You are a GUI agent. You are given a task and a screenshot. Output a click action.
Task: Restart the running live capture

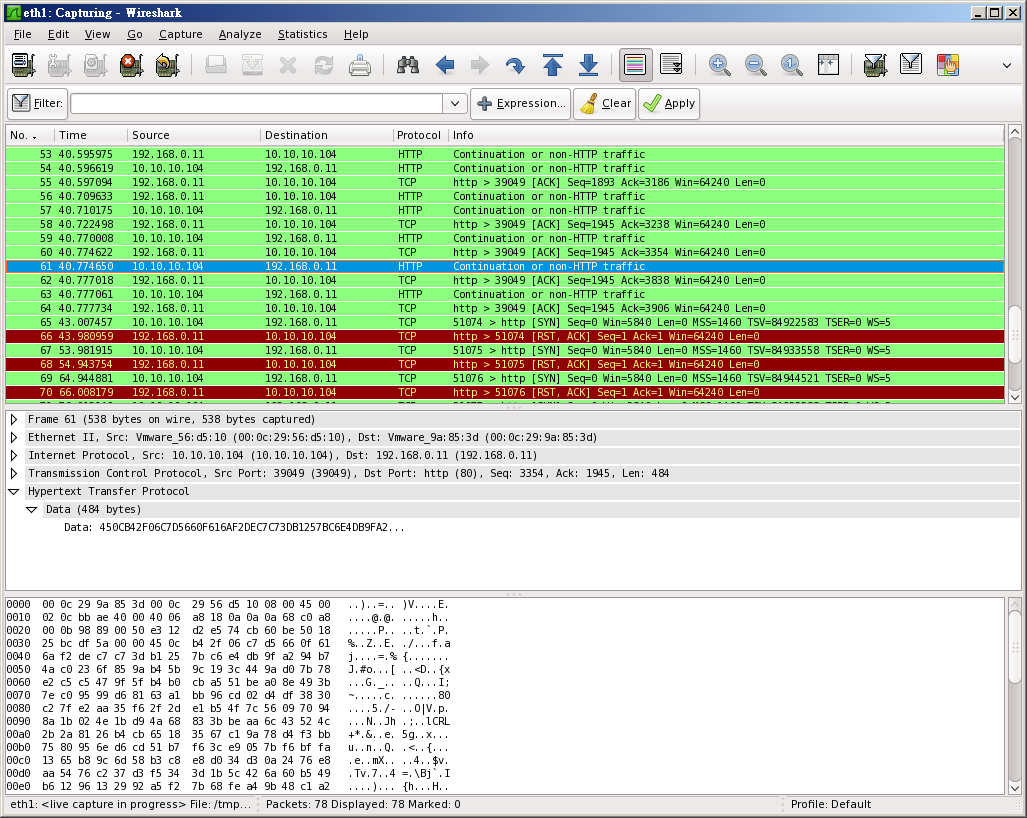click(x=168, y=64)
